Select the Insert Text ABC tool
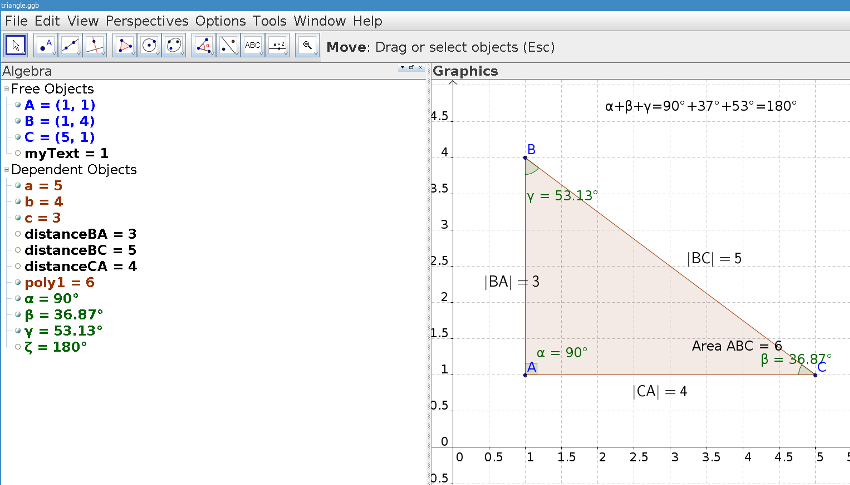Image resolution: width=850 pixels, height=485 pixels. click(253, 46)
